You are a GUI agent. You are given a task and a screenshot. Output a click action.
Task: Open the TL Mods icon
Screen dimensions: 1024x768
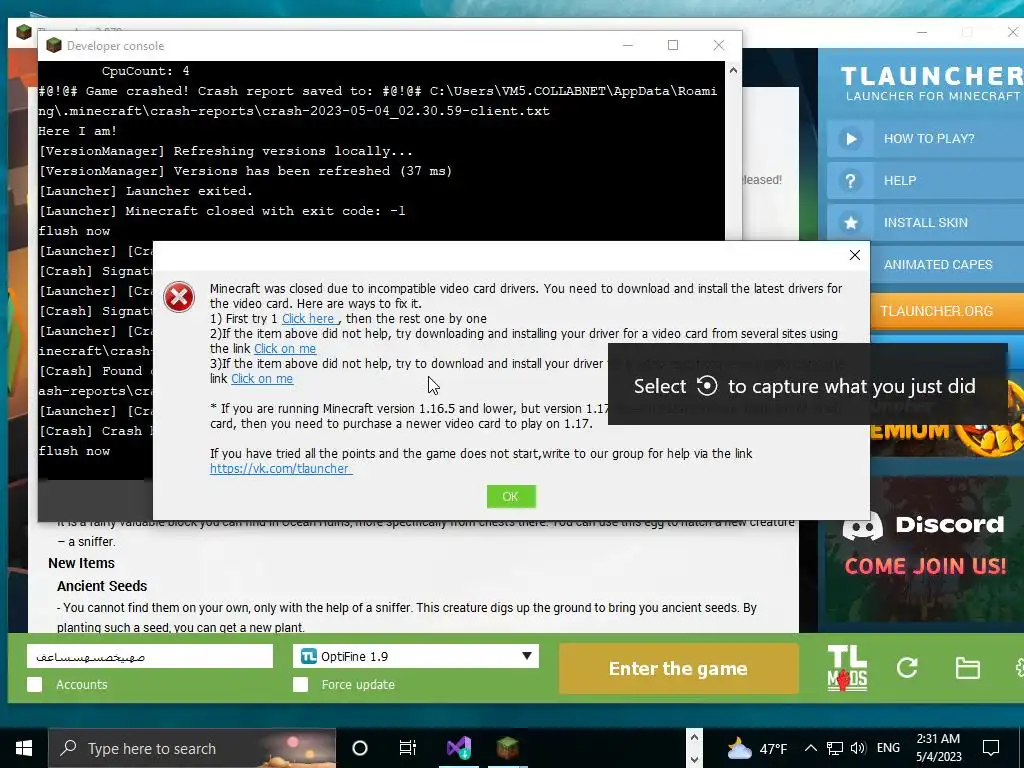tap(847, 668)
